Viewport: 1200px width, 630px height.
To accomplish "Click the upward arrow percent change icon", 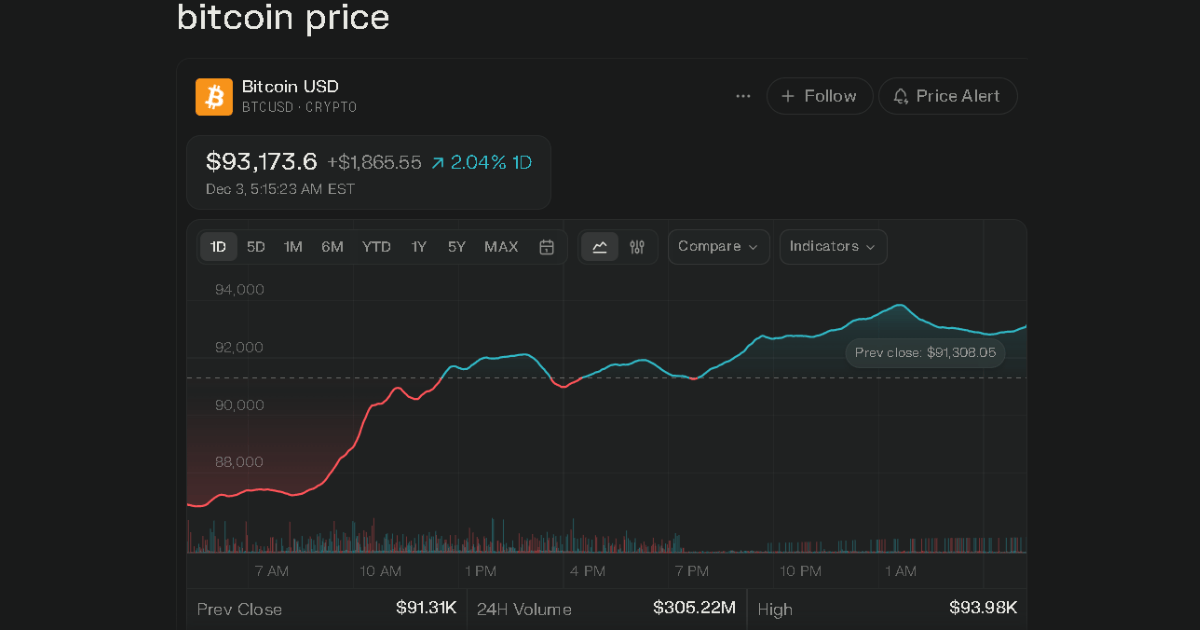I will tap(437, 163).
